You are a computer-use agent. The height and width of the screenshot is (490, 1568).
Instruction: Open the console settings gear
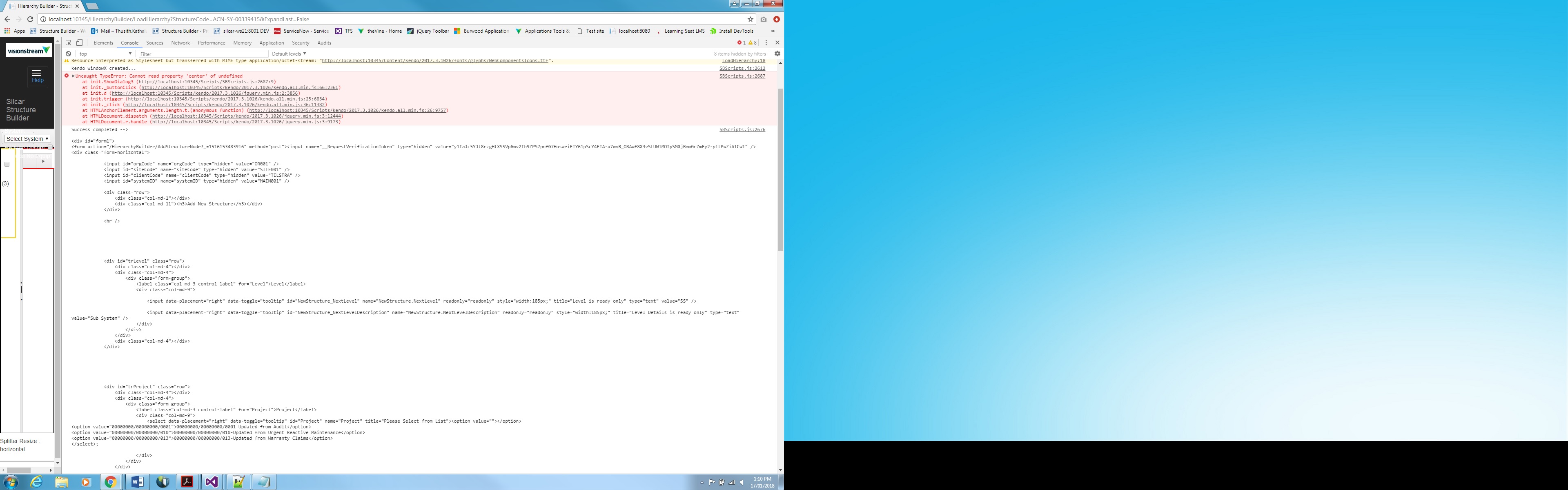click(x=777, y=53)
